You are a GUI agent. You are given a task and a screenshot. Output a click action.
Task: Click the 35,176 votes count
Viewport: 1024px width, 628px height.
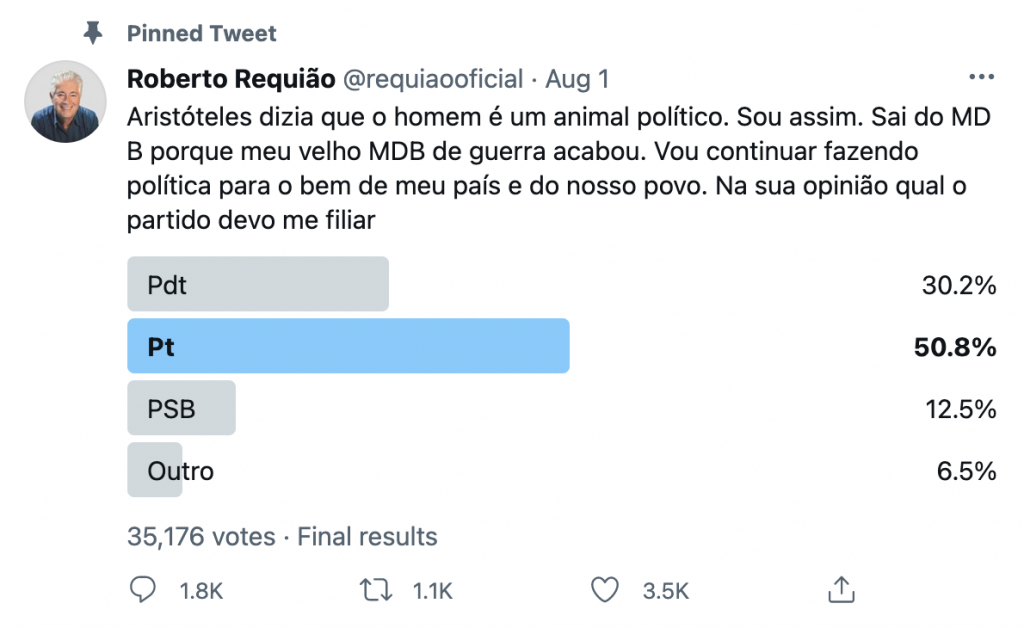(x=201, y=537)
